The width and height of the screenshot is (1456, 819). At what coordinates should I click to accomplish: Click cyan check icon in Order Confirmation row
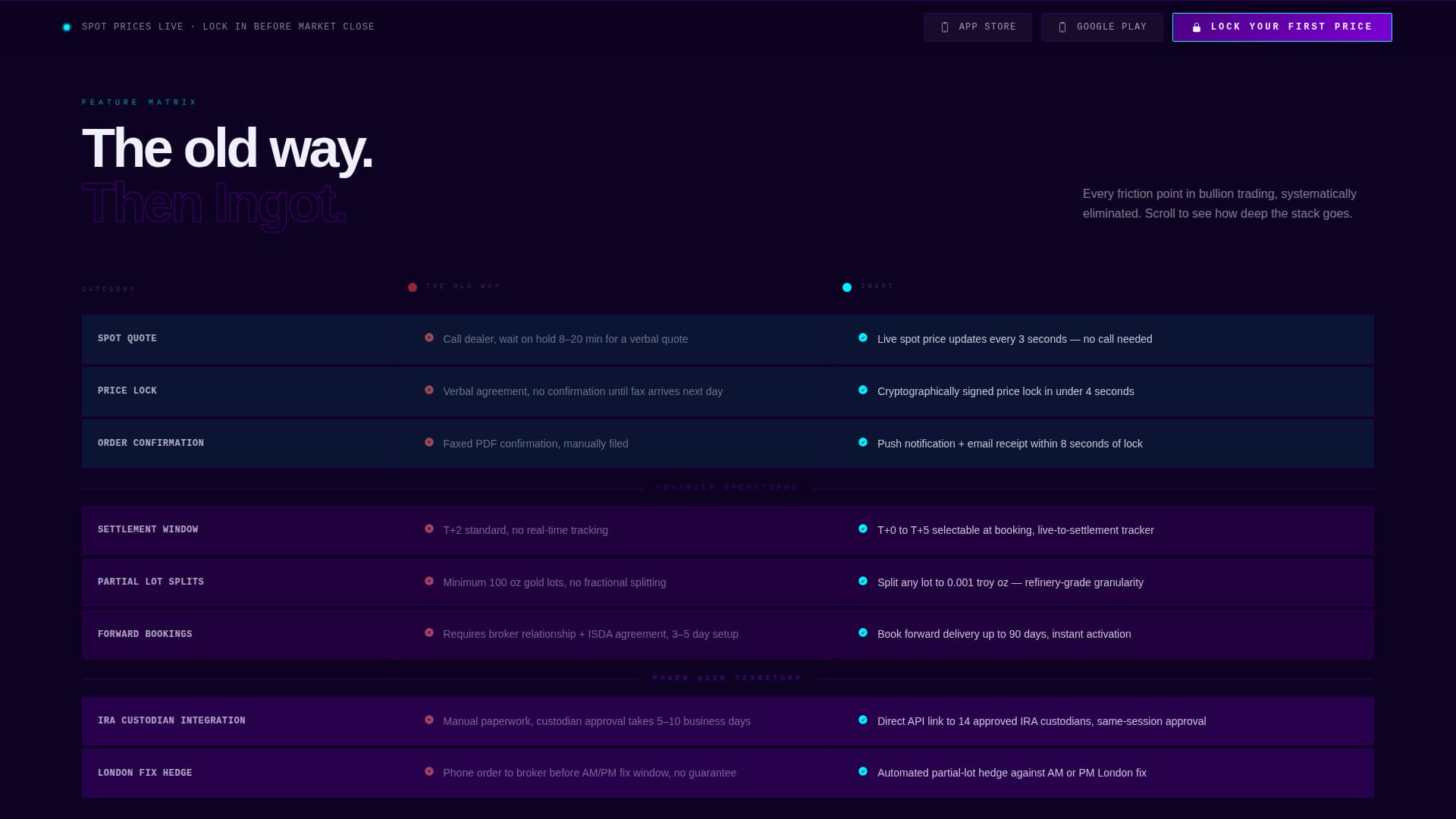click(x=863, y=442)
